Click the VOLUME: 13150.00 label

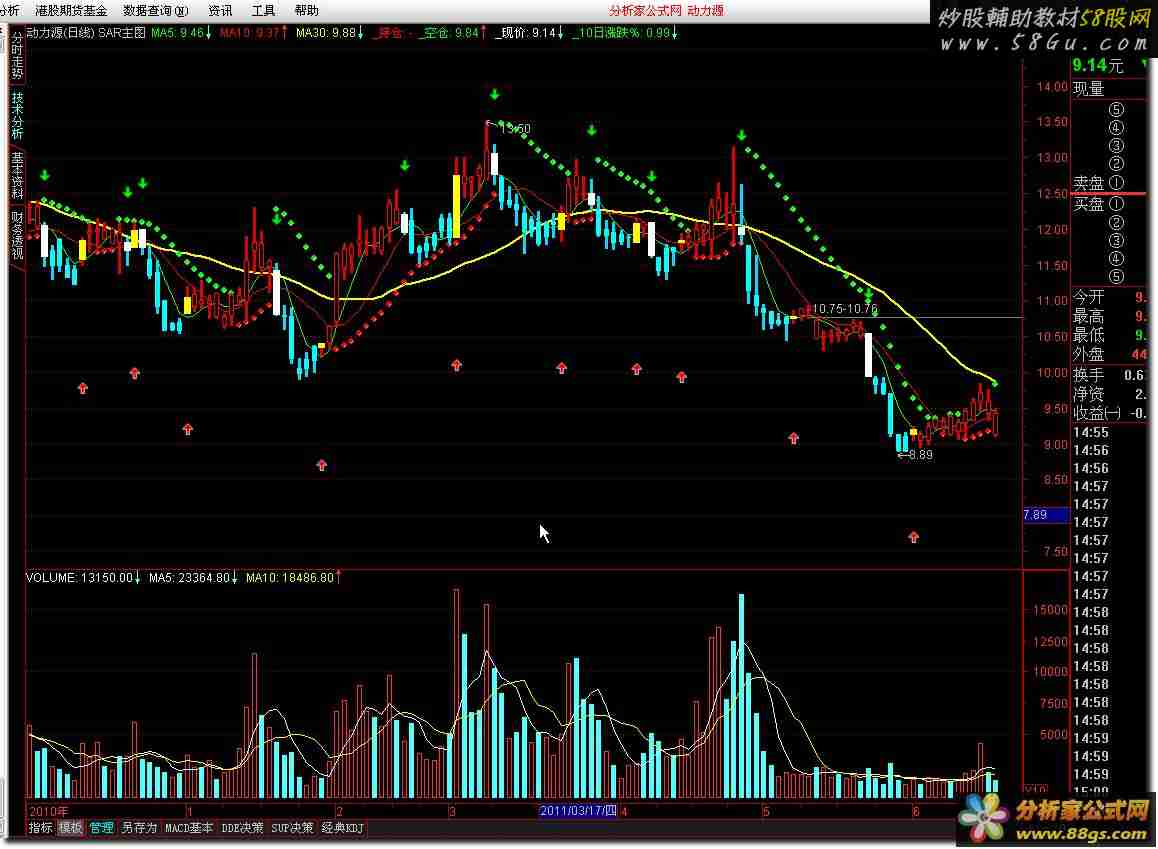pyautogui.click(x=83, y=577)
